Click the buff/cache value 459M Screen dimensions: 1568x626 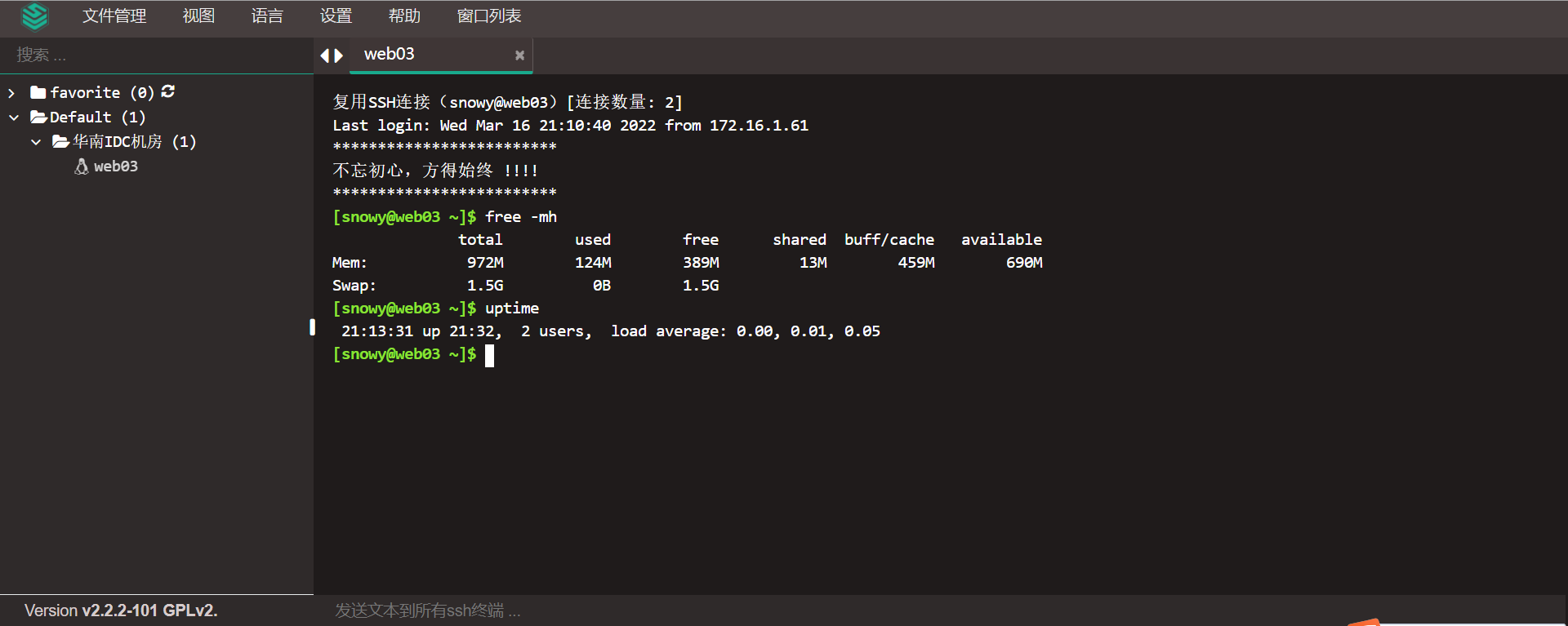916,263
